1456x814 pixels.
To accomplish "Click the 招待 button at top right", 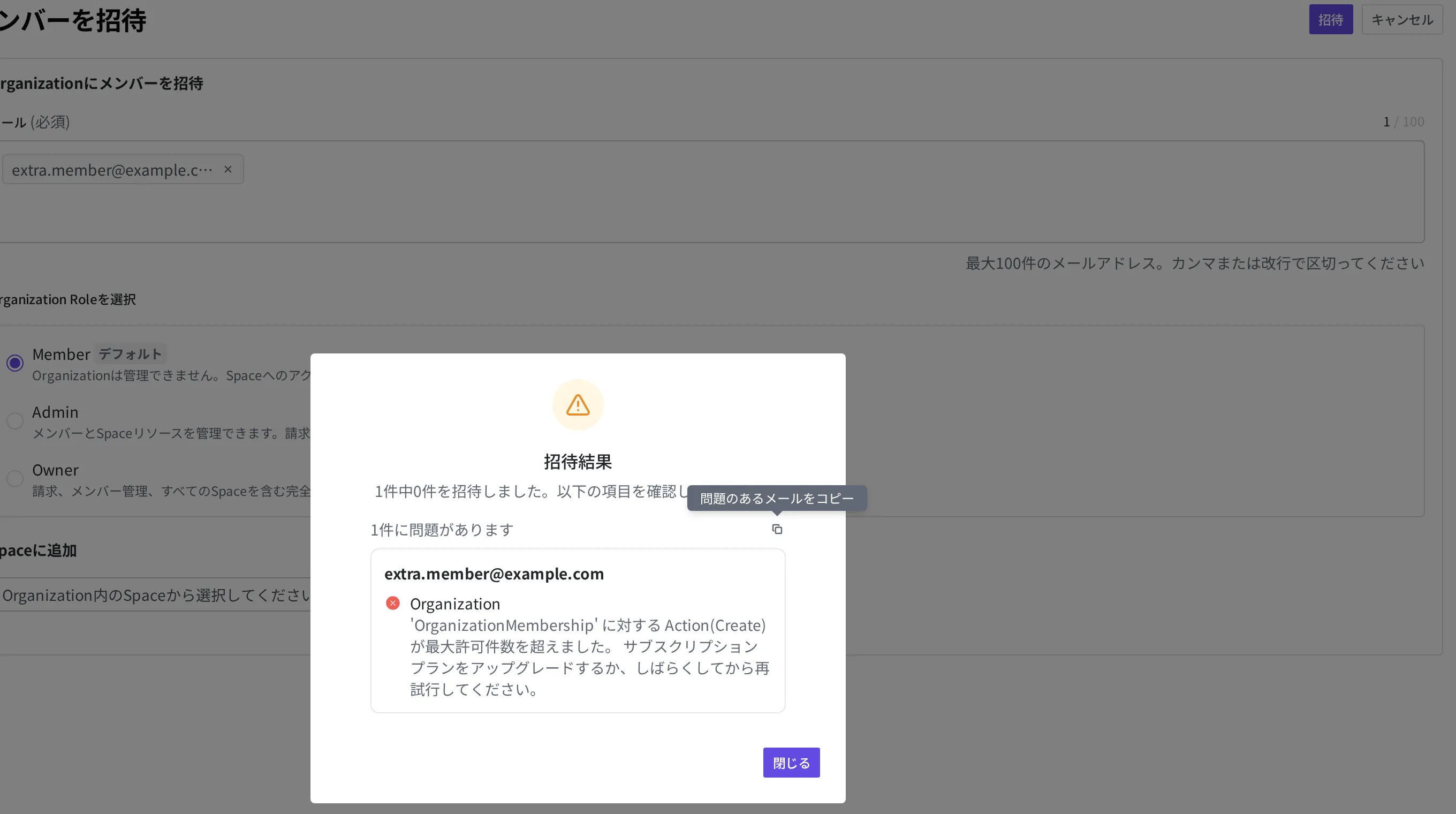I will point(1331,19).
